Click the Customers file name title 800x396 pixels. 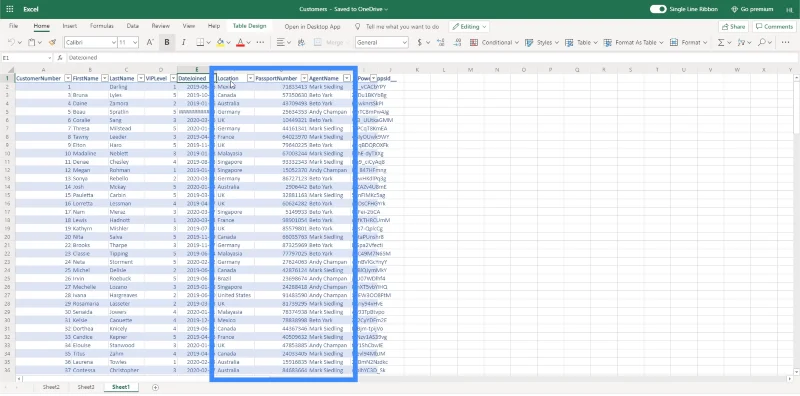pos(313,9)
